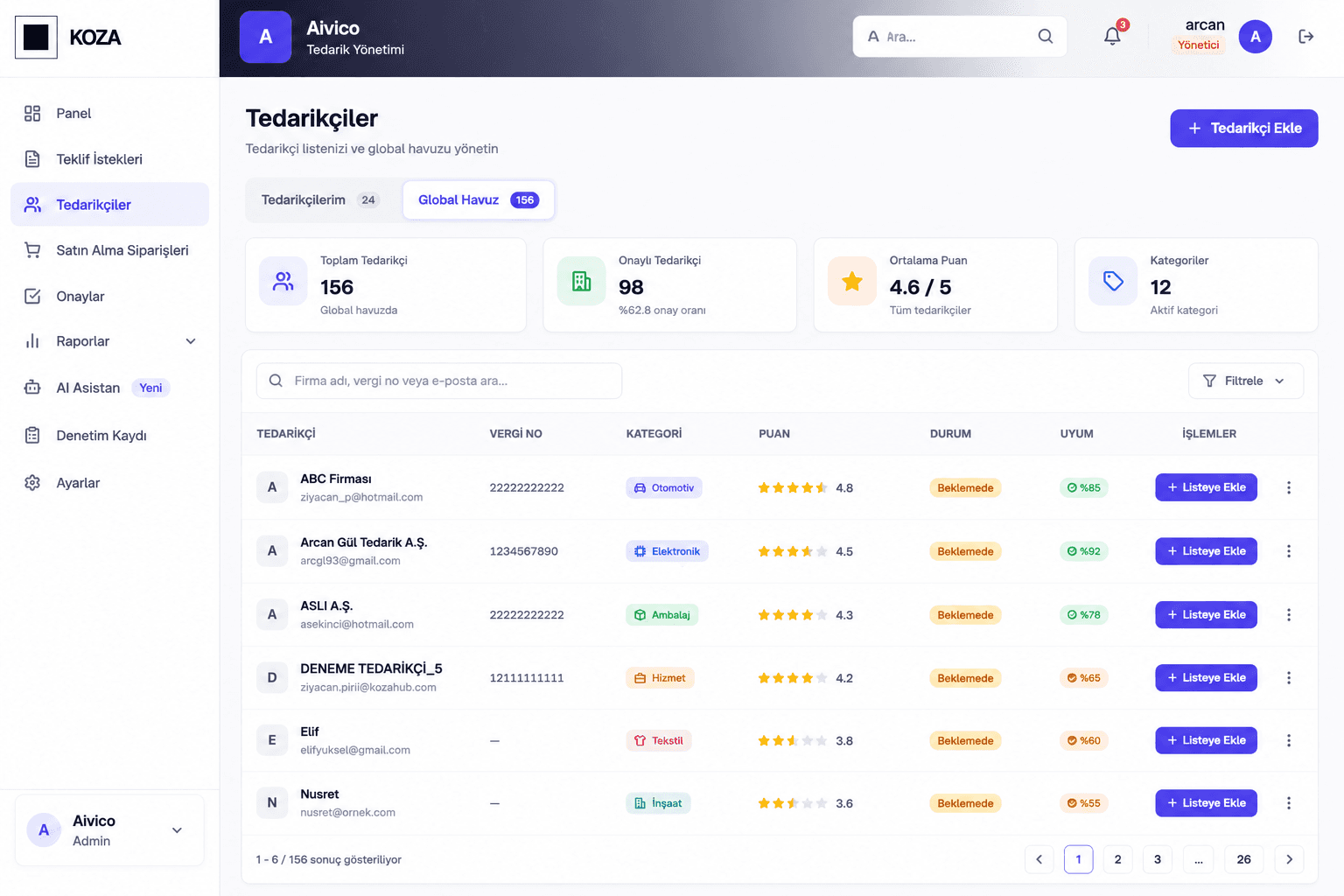Screen dimensions: 1344x896
Task: Go to previous page arrow
Action: coord(1039,859)
